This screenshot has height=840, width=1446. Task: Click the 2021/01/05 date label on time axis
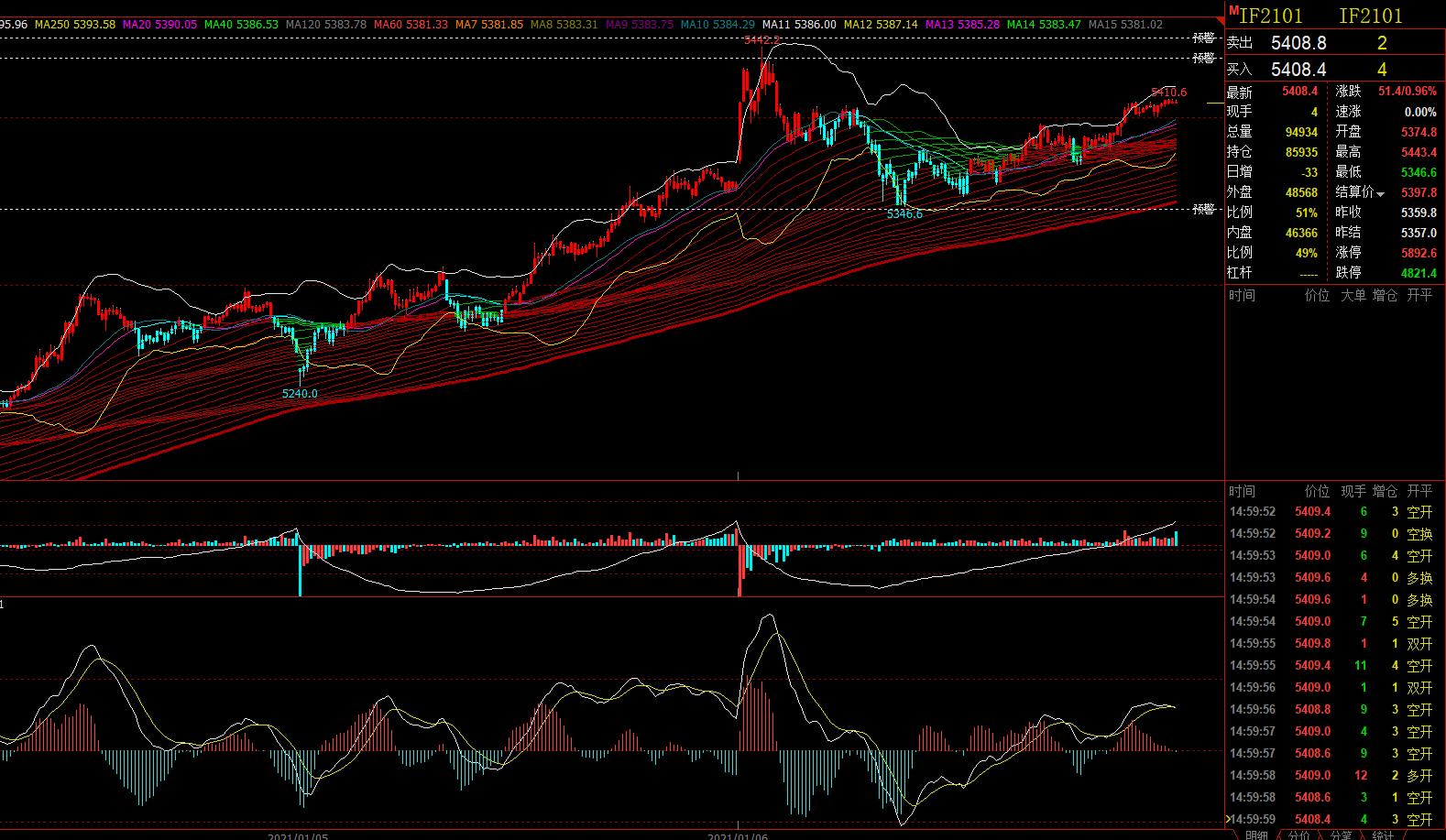[298, 836]
